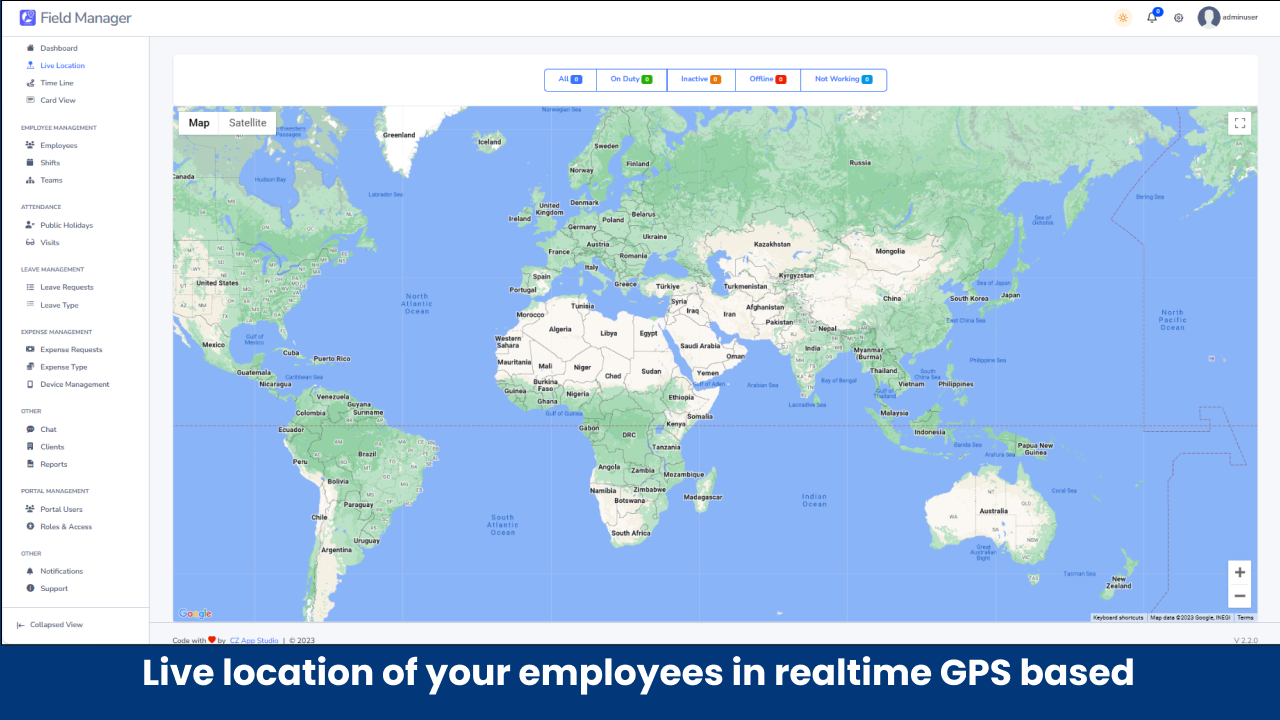This screenshot has height=720, width=1280.
Task: Select the Employees icon in the sidebar
Action: (31, 145)
